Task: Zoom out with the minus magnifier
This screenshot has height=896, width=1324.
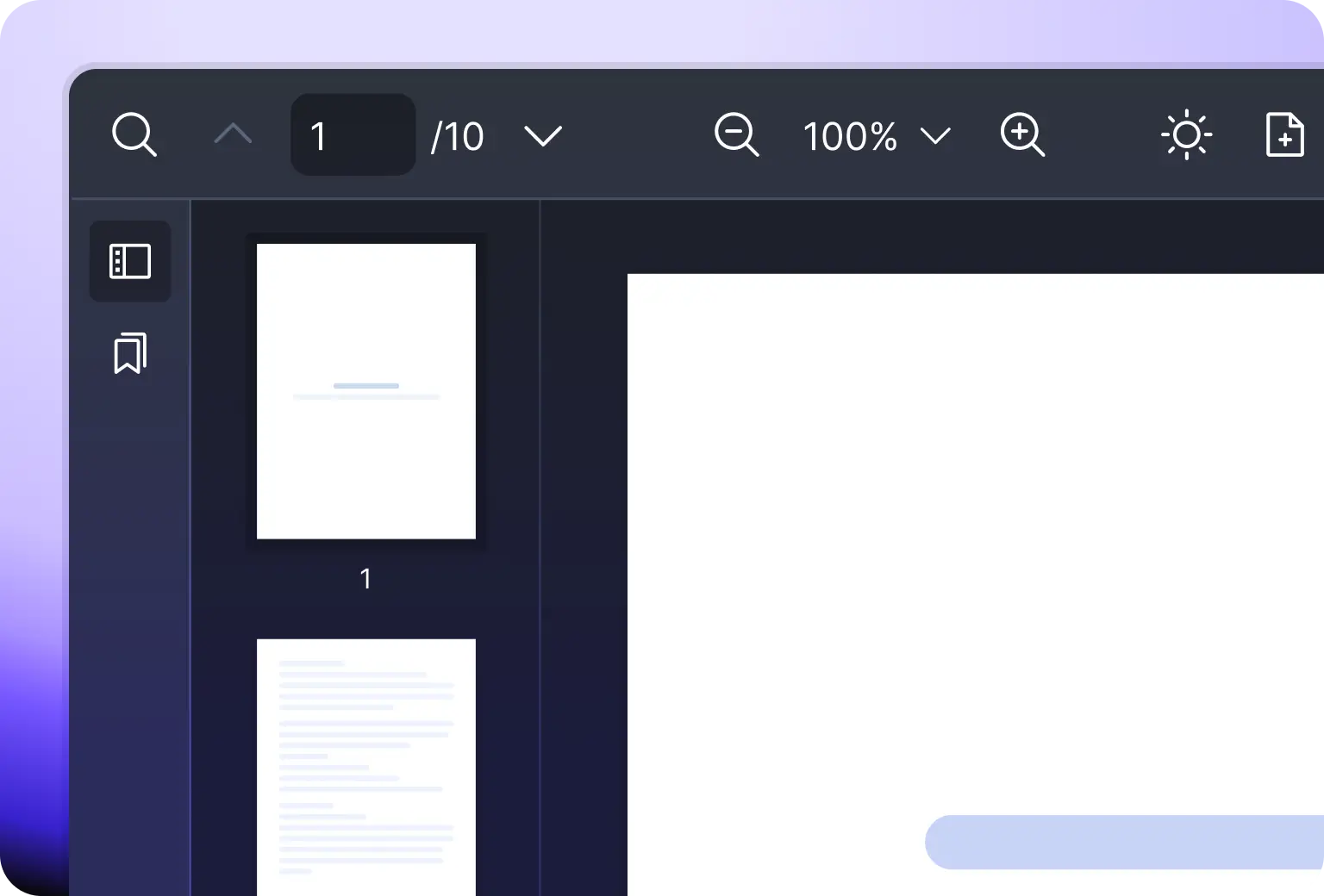Action: [x=737, y=134]
